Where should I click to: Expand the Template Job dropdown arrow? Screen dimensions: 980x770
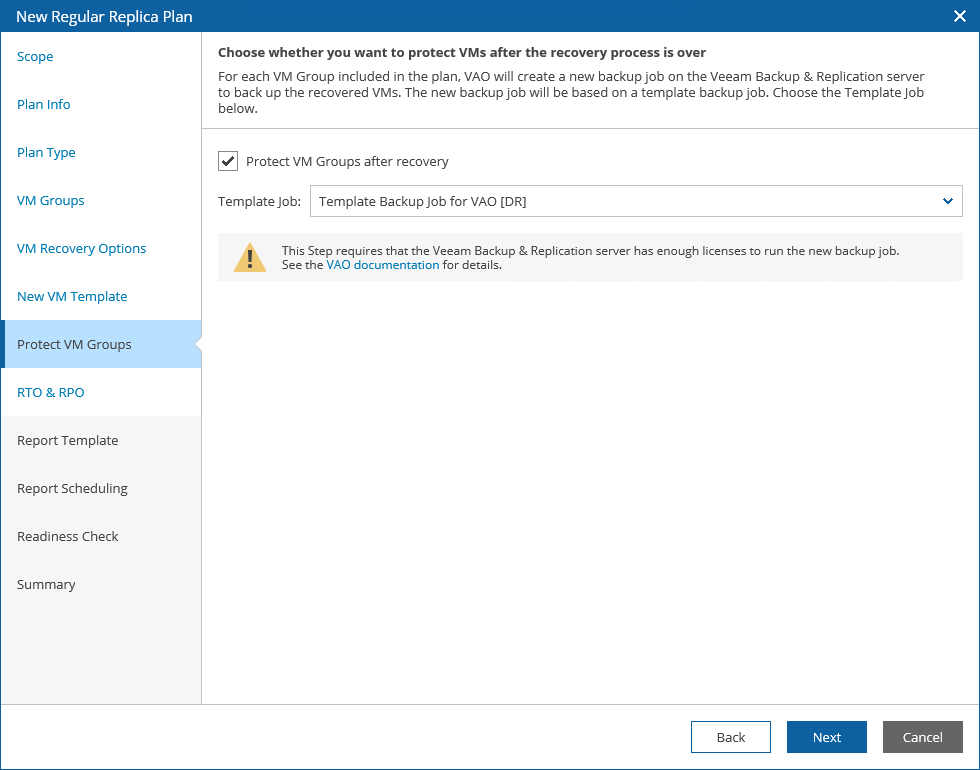(x=947, y=201)
